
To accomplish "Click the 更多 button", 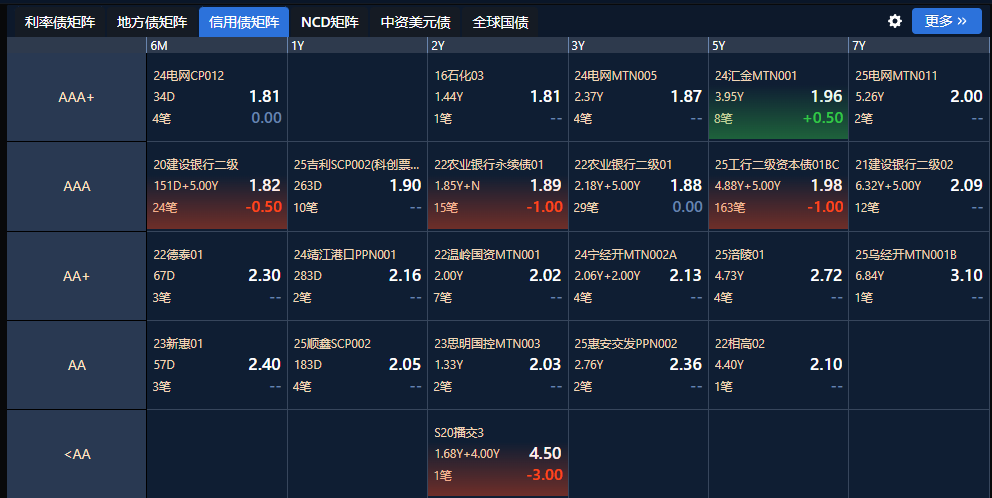I will coord(946,21).
